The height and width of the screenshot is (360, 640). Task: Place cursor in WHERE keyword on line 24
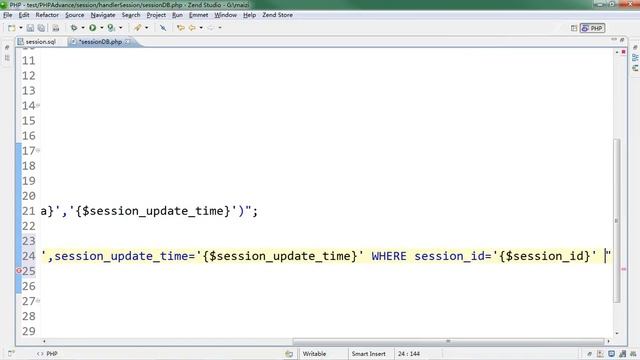pyautogui.click(x=389, y=256)
